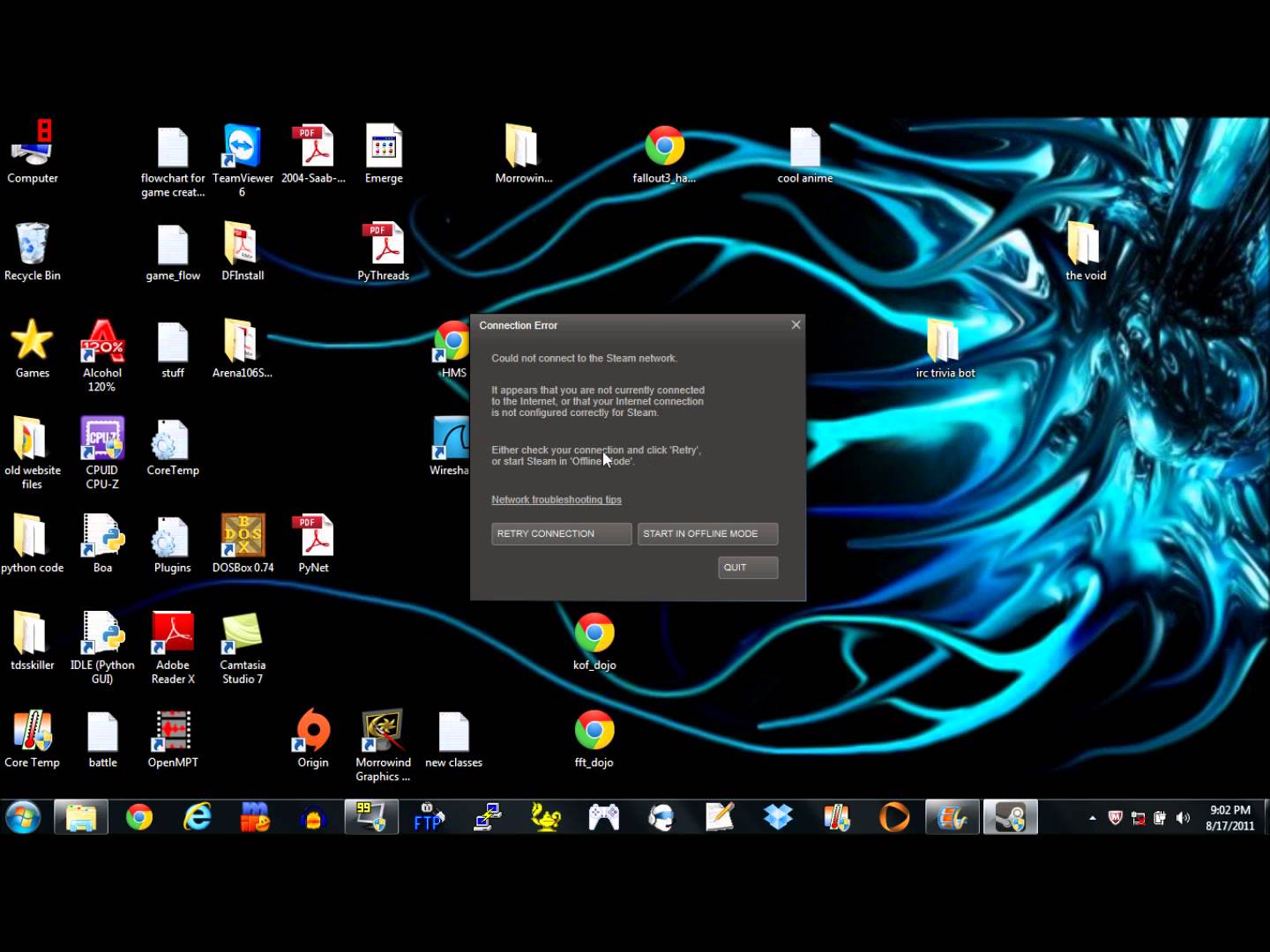Select the DOSBox 0.74 shortcut
This screenshot has width=1270, height=952.
(x=243, y=544)
